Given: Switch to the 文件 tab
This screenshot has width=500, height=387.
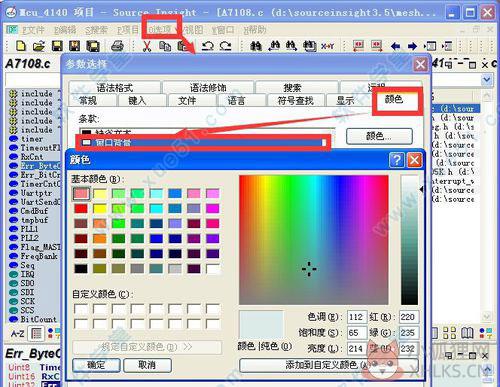Looking at the screenshot, I should point(187,100).
